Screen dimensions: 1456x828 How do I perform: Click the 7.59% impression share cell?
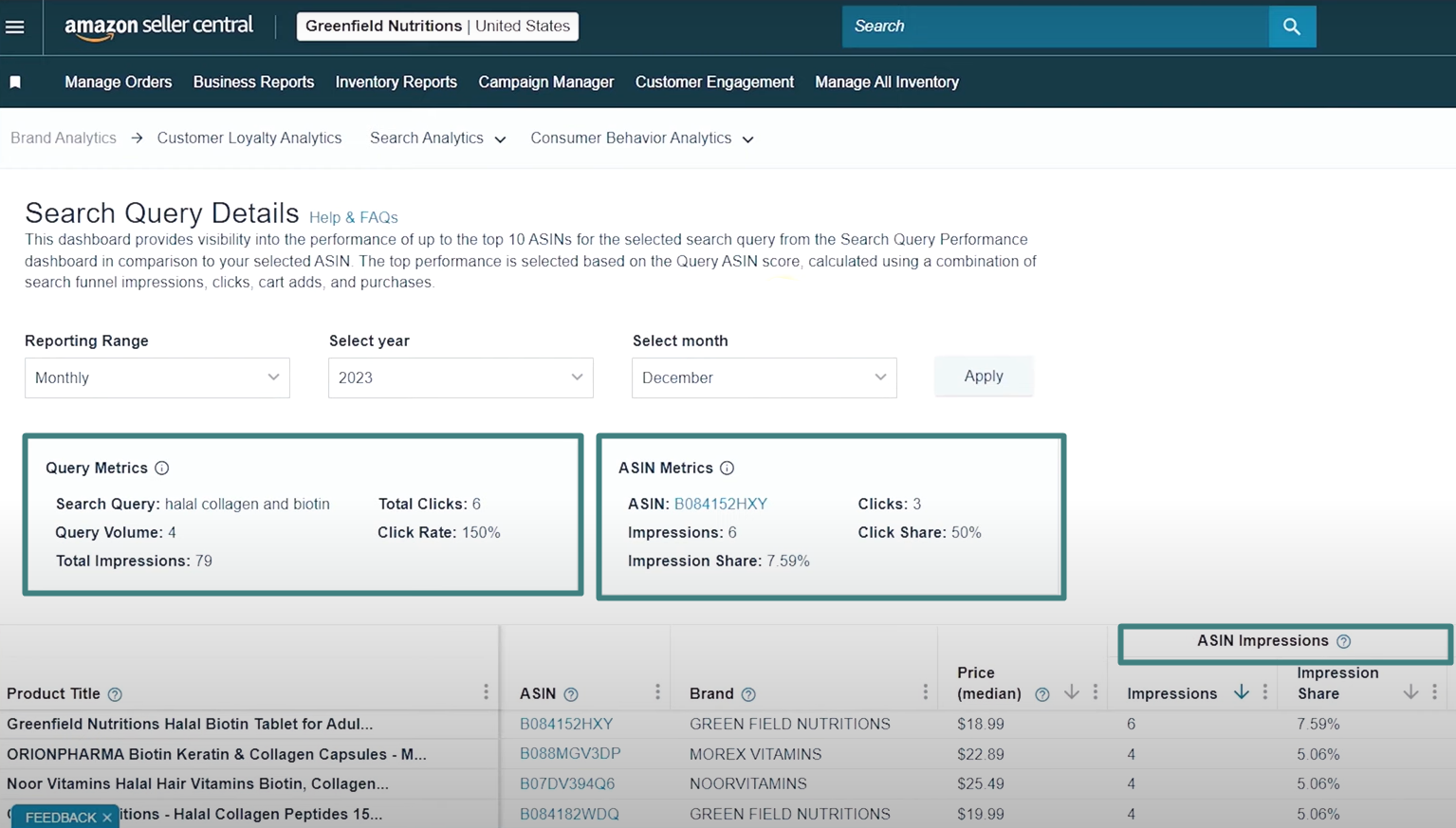tap(1318, 725)
